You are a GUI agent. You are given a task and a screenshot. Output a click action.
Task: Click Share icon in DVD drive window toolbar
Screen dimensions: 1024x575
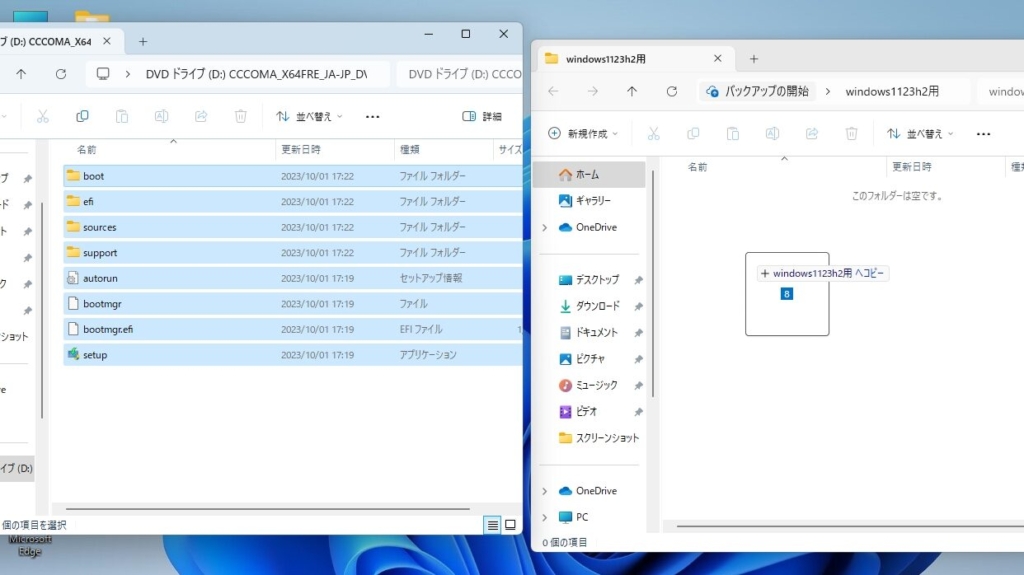pos(201,116)
